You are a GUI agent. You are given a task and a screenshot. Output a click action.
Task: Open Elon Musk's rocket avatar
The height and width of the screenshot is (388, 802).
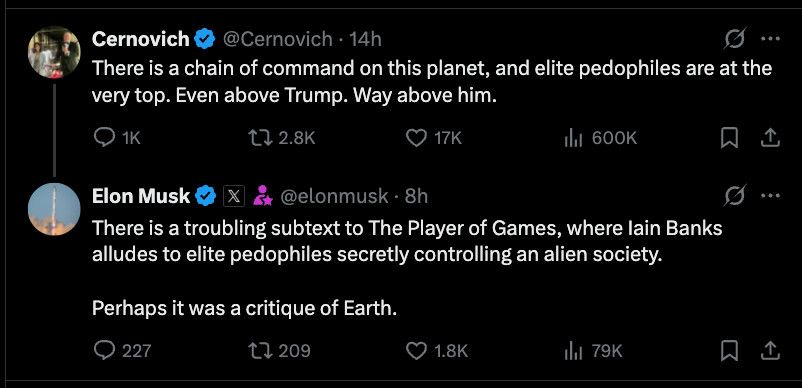(54, 209)
